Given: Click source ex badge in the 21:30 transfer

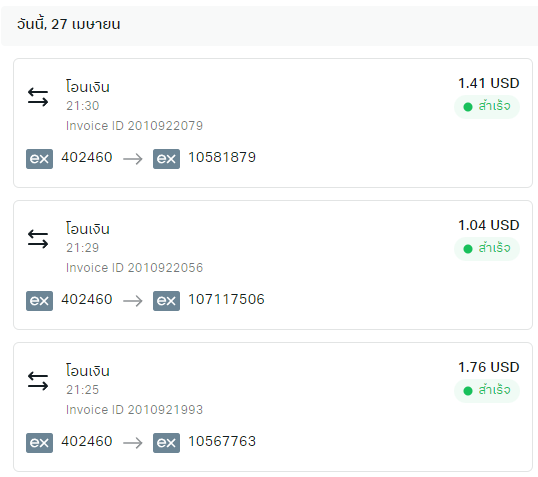Looking at the screenshot, I should (x=39, y=159).
